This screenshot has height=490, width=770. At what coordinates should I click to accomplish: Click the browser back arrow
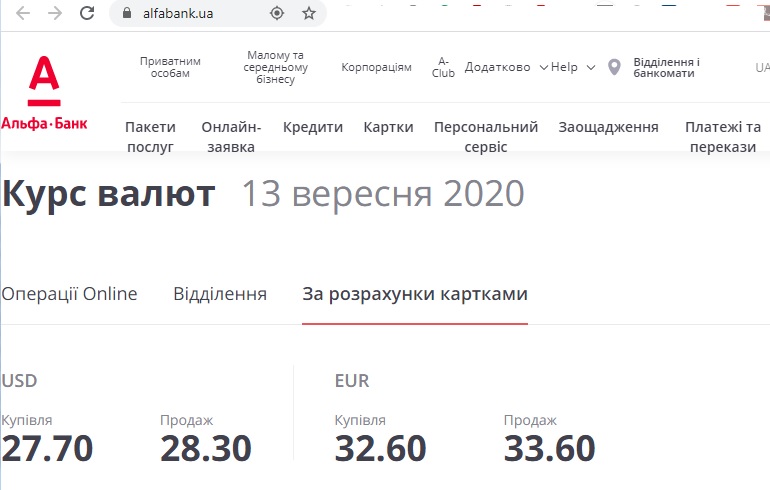tap(23, 13)
